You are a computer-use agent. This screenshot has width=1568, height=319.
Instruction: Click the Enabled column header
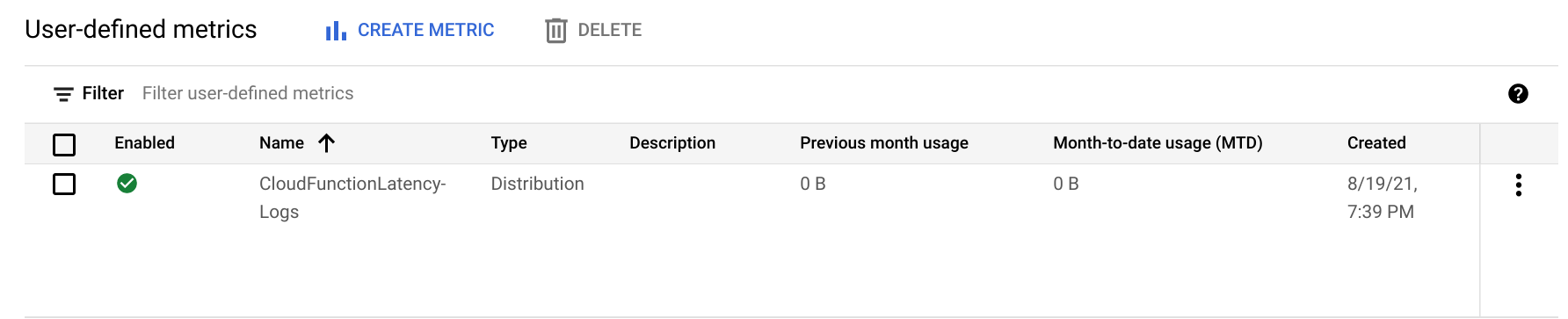tap(144, 143)
